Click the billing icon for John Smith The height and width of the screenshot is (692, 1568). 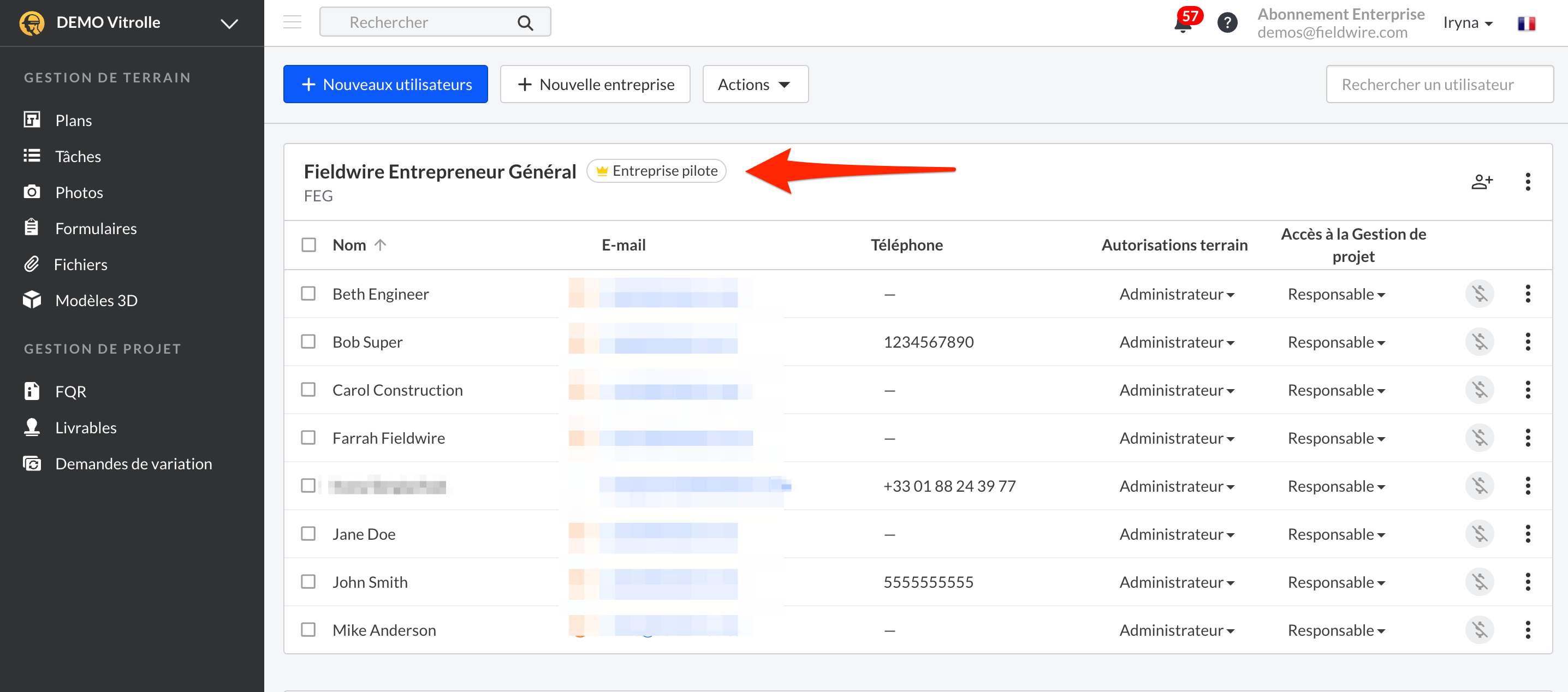click(x=1480, y=582)
